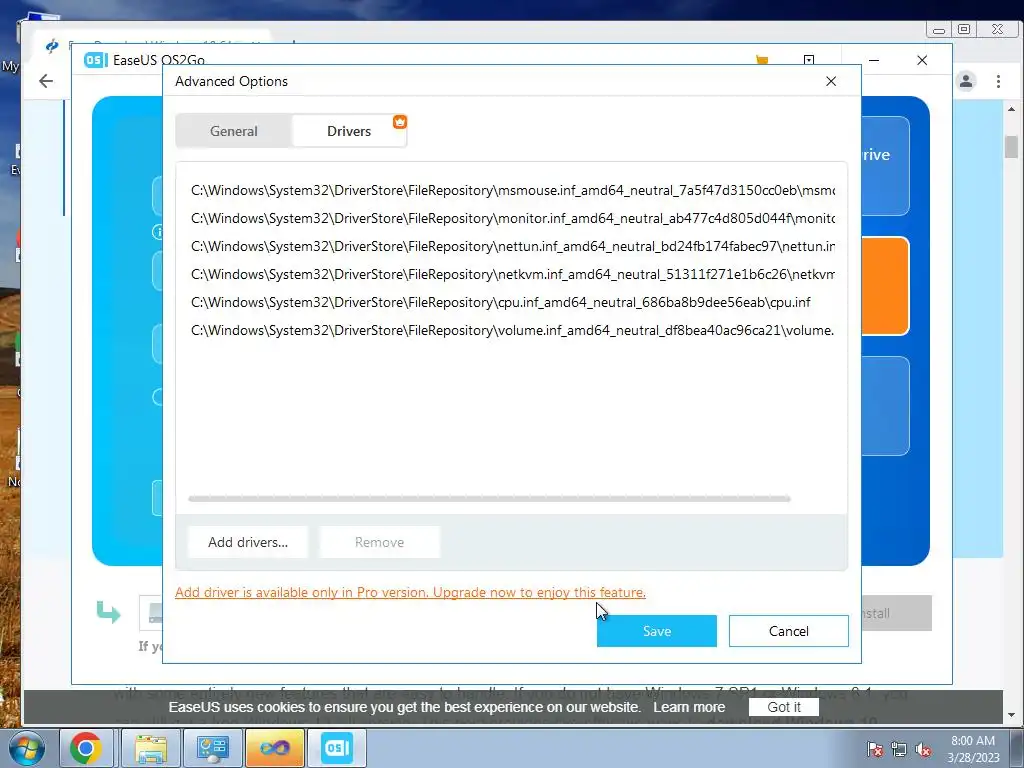Viewport: 1024px width, 768px height.
Task: Select the msmouse.inf driver row
Action: (x=513, y=190)
